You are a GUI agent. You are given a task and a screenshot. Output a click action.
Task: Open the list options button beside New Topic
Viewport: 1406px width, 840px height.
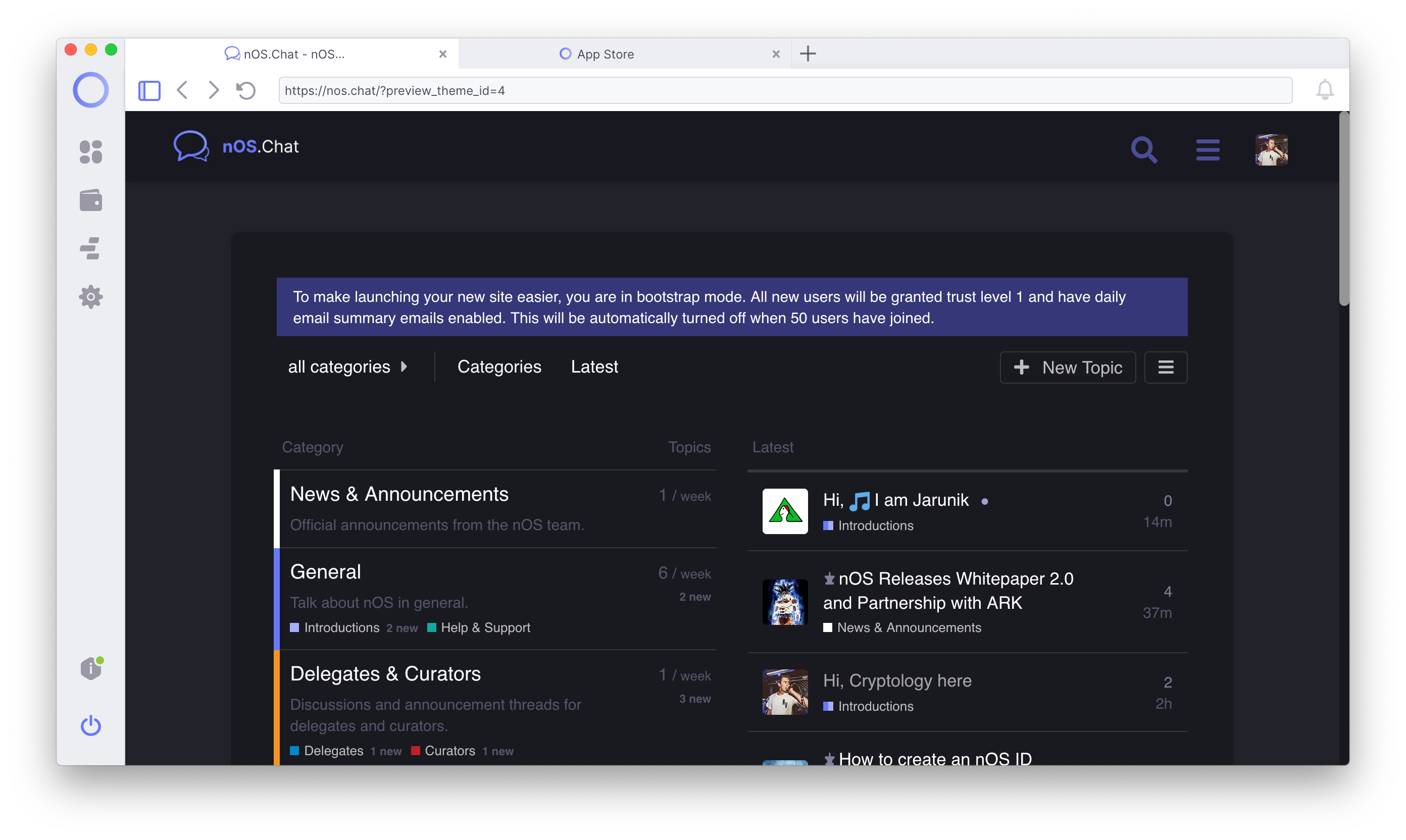[x=1165, y=367]
